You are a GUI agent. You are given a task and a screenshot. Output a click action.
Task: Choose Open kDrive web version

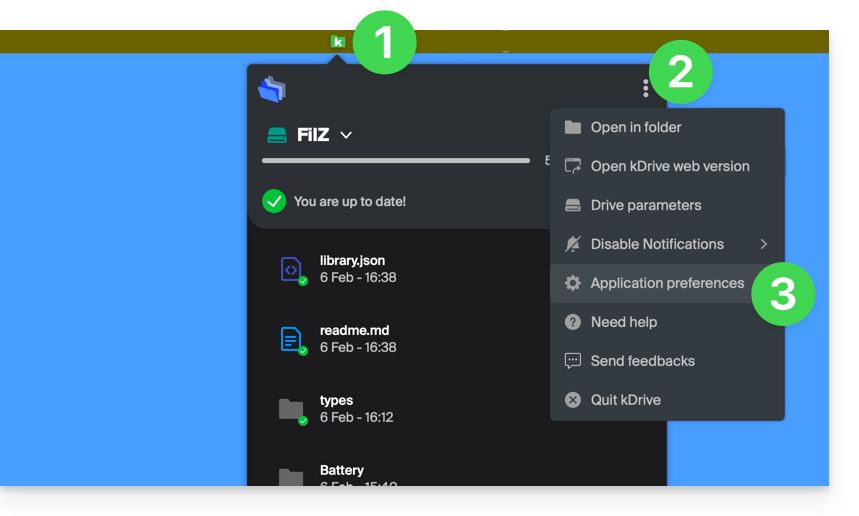[x=669, y=166]
